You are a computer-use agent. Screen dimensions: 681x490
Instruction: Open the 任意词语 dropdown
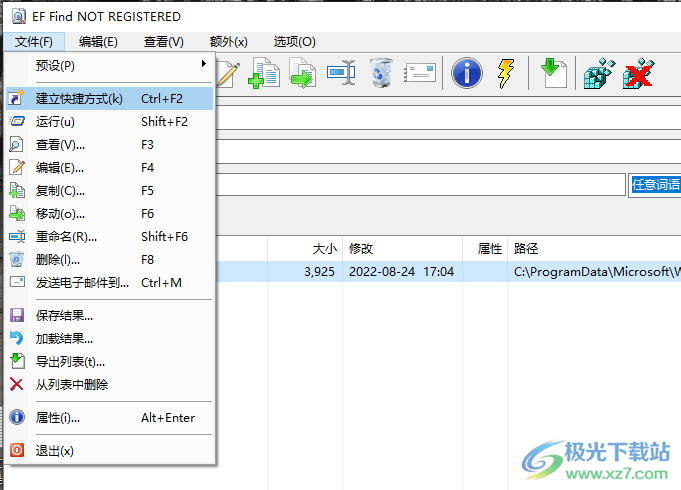pyautogui.click(x=655, y=185)
